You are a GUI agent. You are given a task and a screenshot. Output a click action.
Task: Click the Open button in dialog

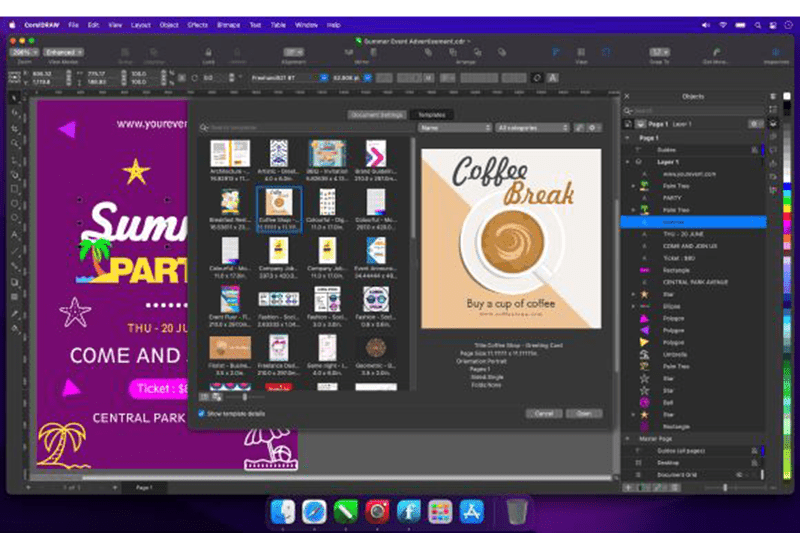click(584, 413)
